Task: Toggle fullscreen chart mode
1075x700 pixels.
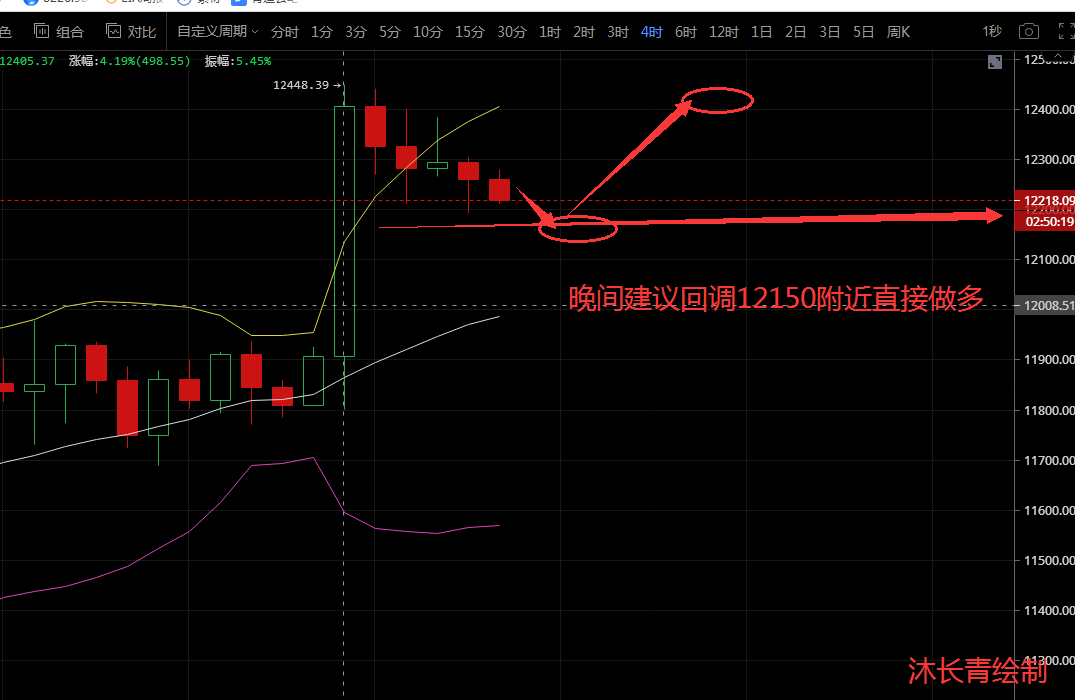Action: pyautogui.click(x=1067, y=32)
